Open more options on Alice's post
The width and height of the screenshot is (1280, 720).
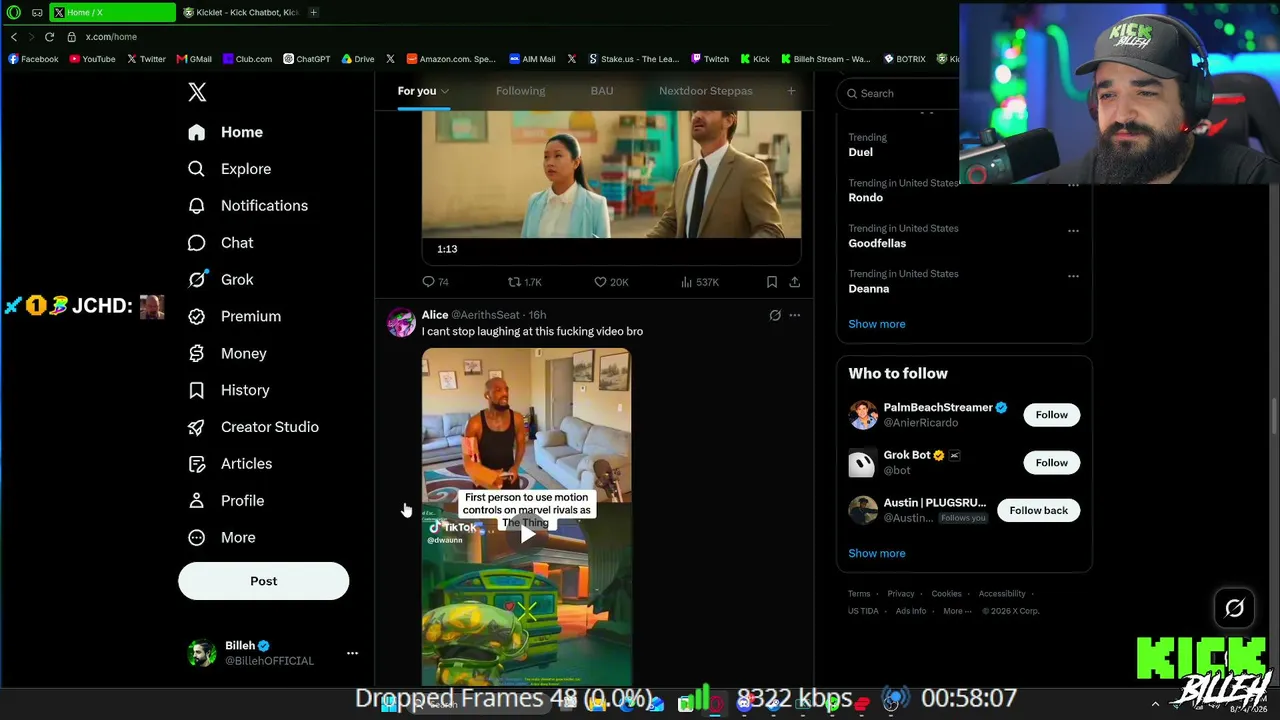(x=795, y=315)
